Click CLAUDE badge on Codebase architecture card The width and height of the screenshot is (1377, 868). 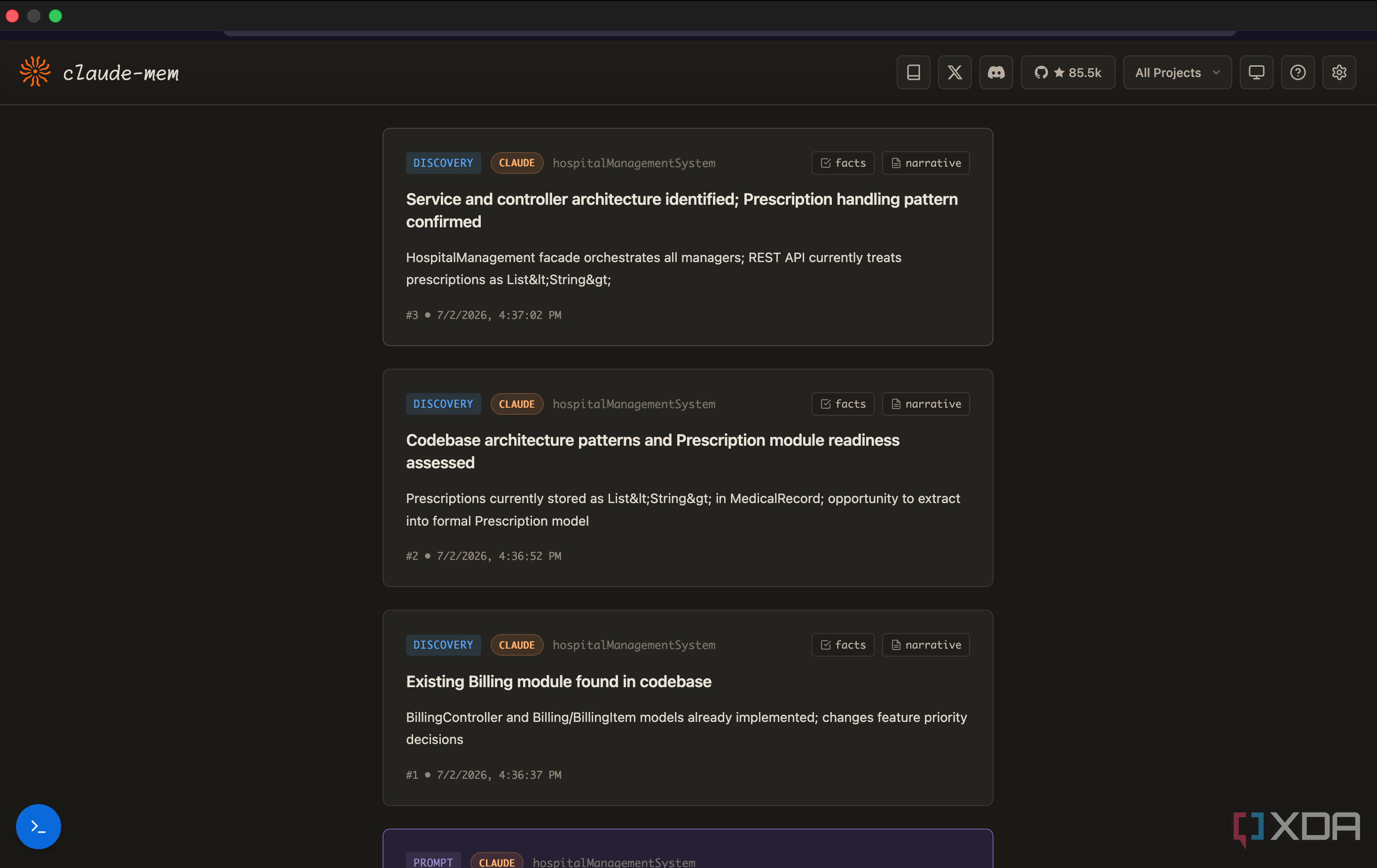(516, 404)
